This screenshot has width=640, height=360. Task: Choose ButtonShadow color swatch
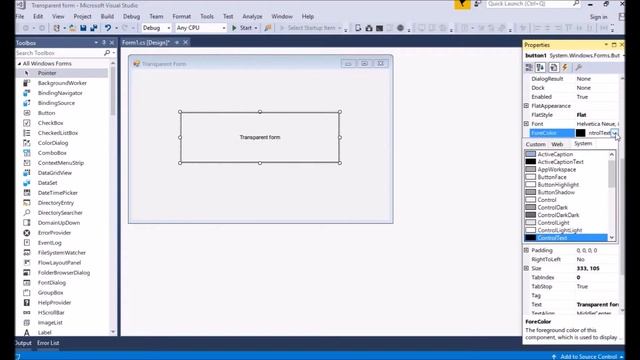(530, 192)
